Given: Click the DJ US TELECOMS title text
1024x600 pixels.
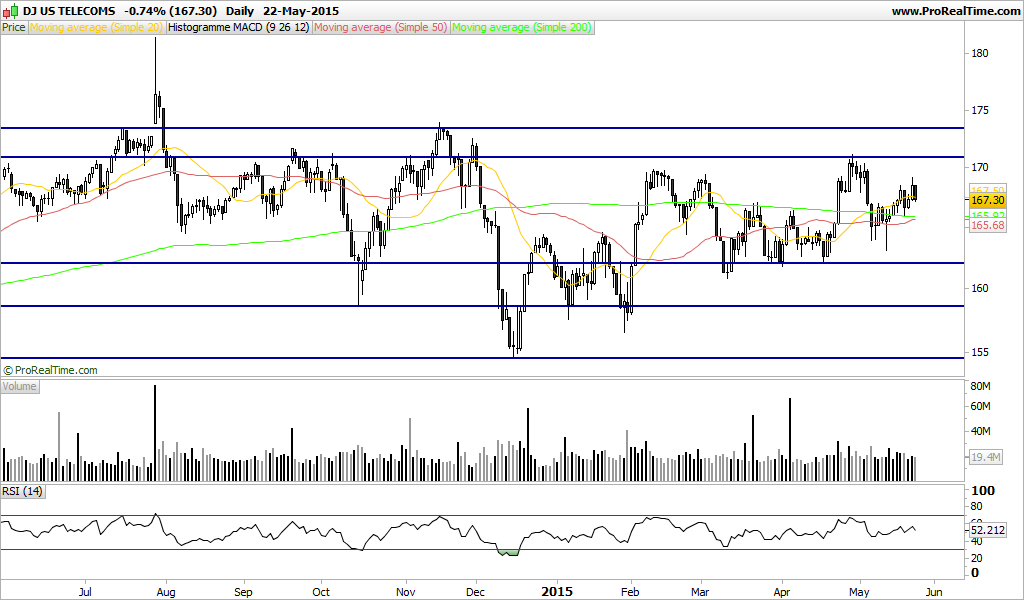Looking at the screenshot, I should (x=69, y=11).
